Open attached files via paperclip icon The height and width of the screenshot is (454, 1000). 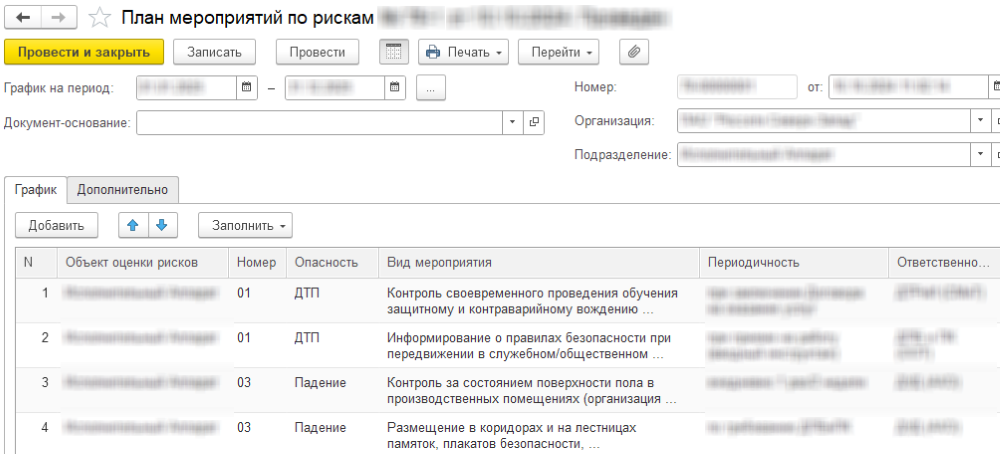(x=634, y=52)
